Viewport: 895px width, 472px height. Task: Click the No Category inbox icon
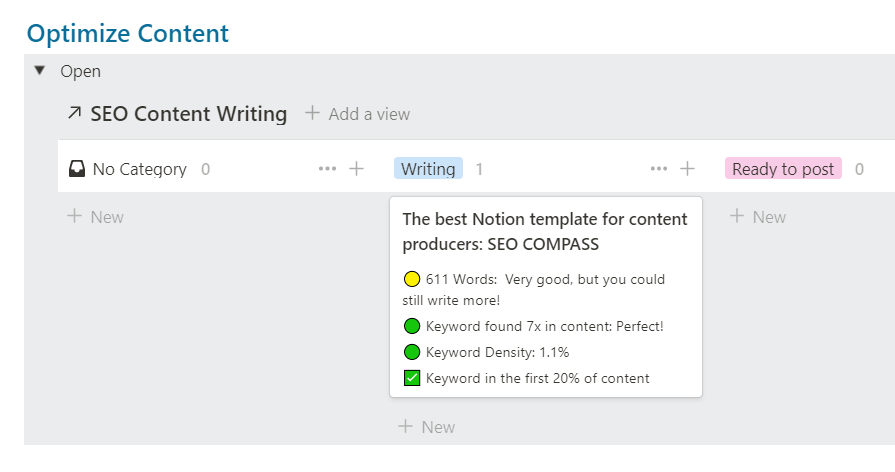pyautogui.click(x=76, y=169)
